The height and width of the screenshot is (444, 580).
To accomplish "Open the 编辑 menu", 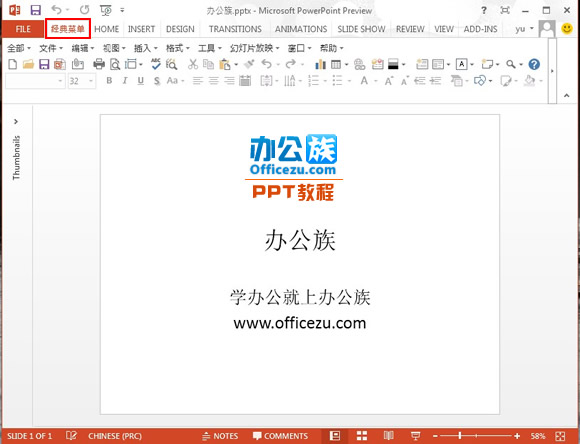I will pyautogui.click(x=83, y=48).
